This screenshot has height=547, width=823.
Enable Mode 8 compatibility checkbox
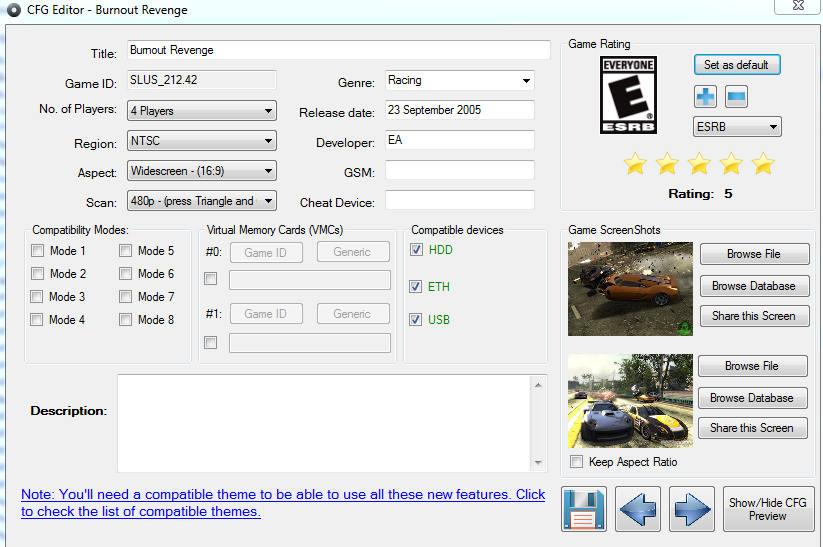125,319
